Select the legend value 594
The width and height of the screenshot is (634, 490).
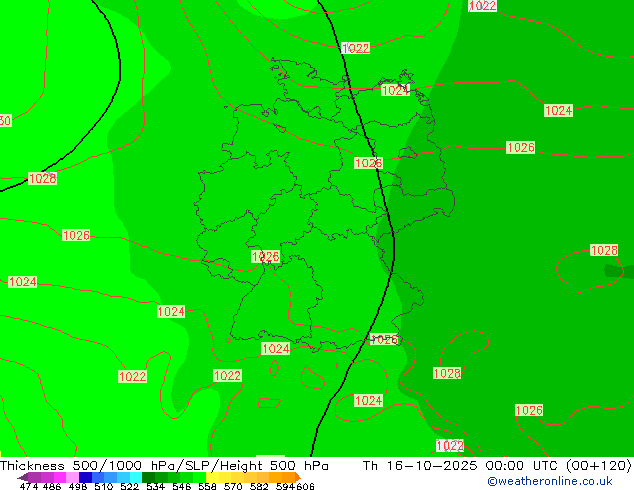[285, 486]
